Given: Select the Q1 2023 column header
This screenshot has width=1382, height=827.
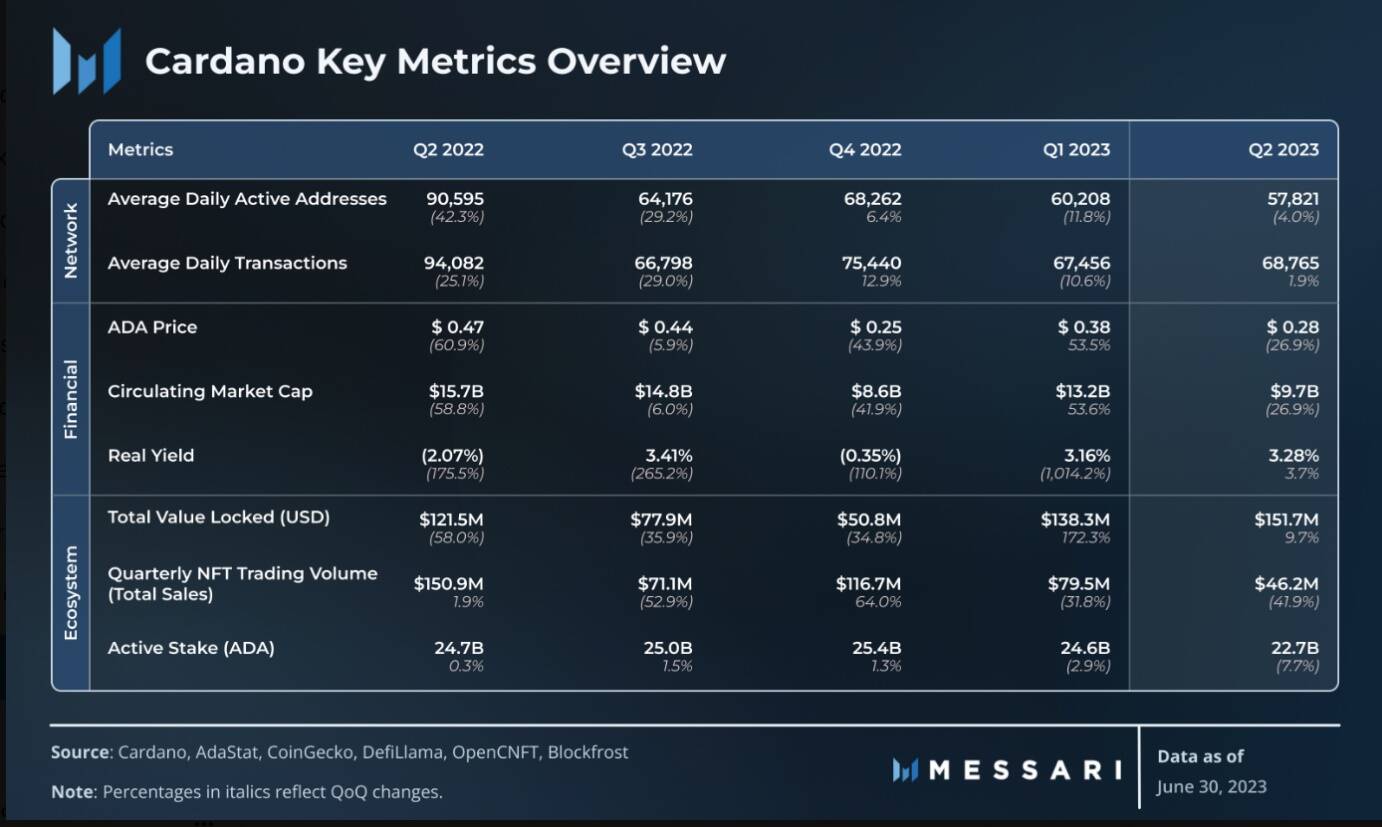Looking at the screenshot, I should click(1076, 150).
